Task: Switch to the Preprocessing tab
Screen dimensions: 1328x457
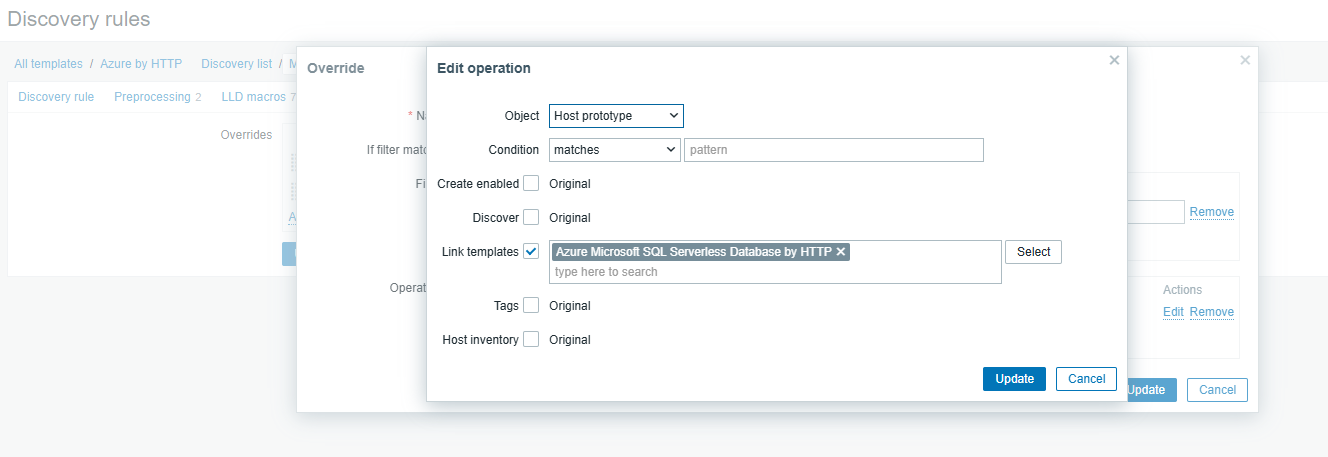Action: [x=152, y=97]
